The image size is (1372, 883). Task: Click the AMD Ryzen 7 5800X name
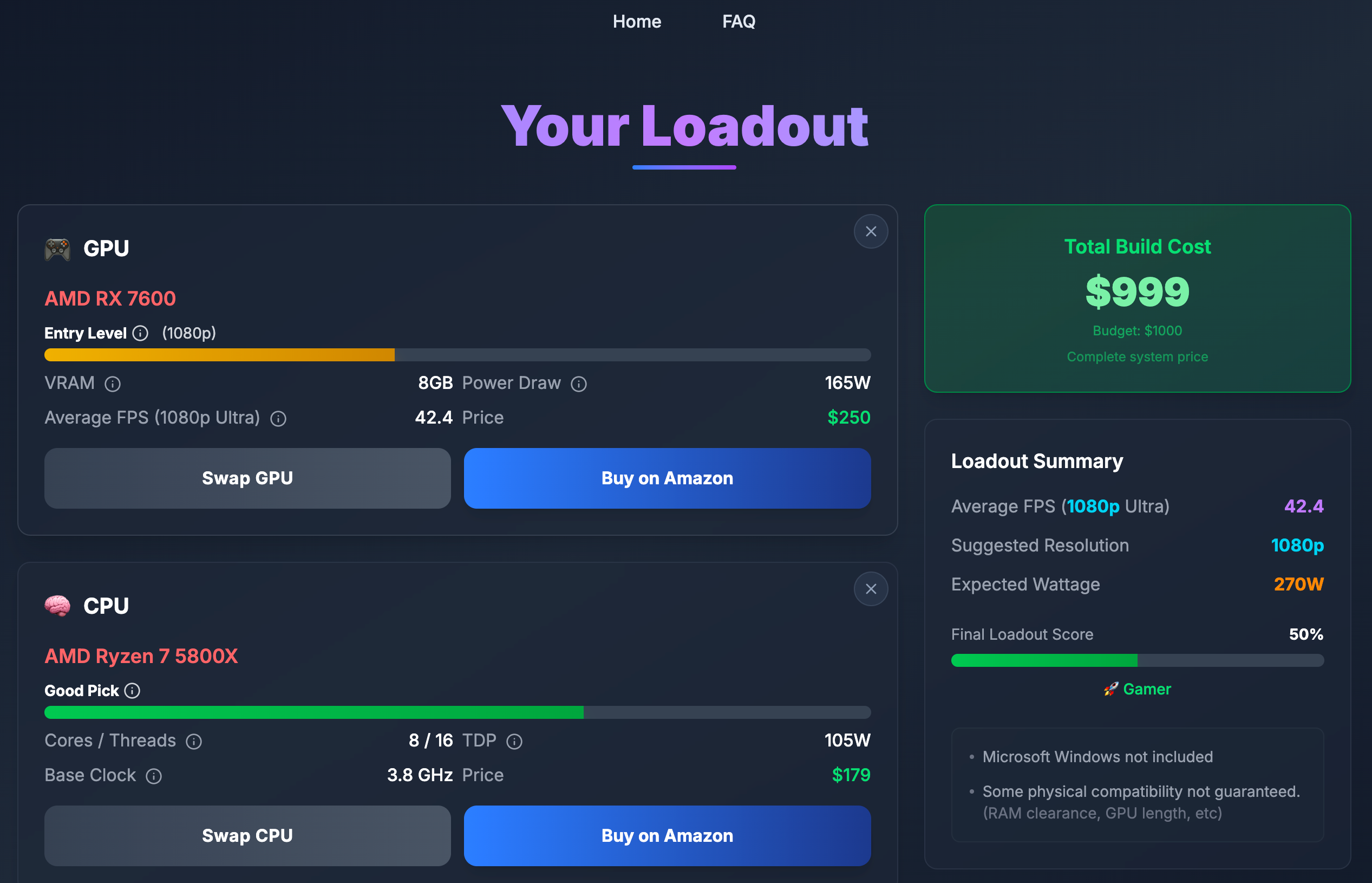pyautogui.click(x=141, y=656)
